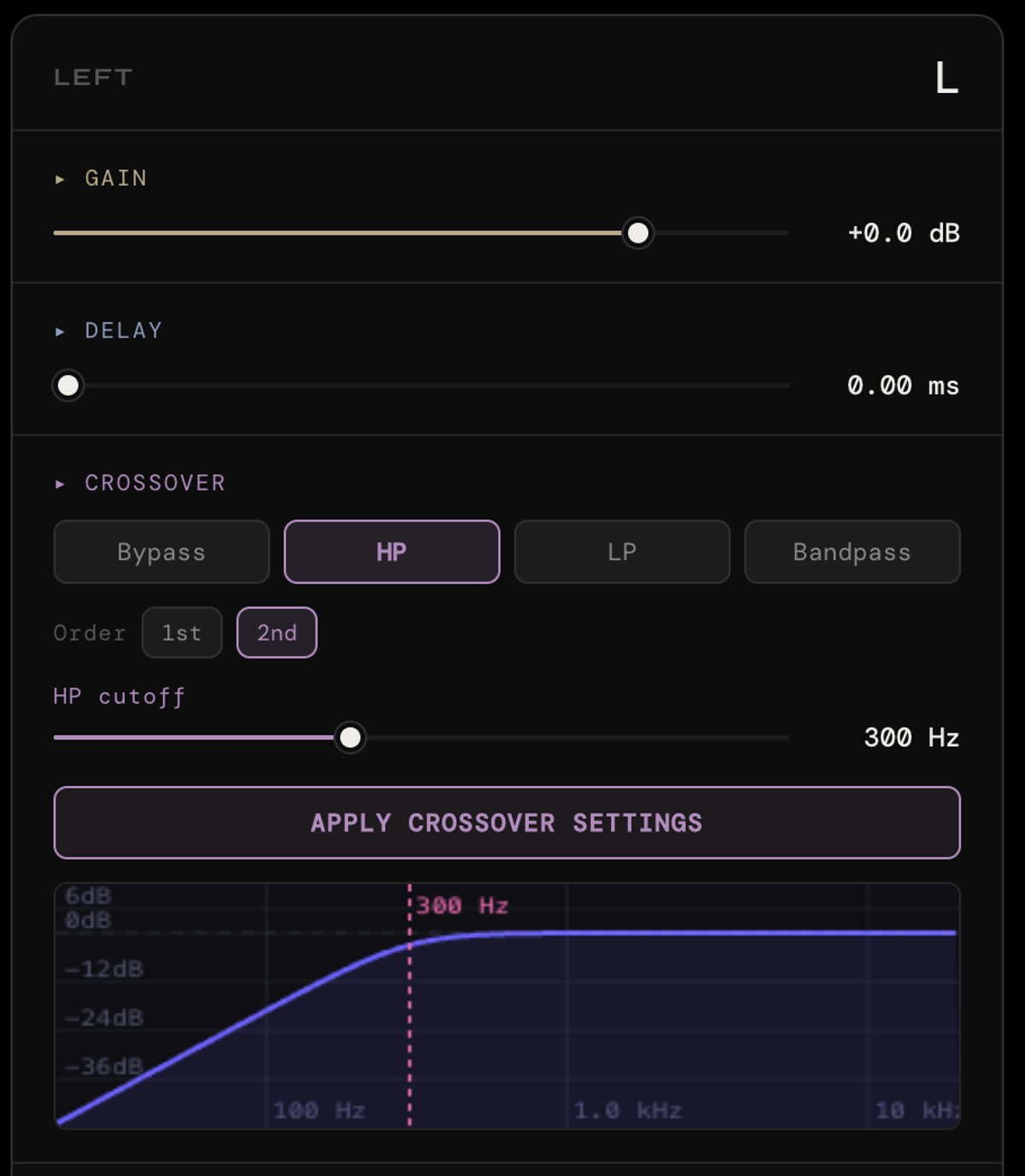1025x1176 pixels.
Task: Click the 0.00 ms delay value
Action: (904, 386)
